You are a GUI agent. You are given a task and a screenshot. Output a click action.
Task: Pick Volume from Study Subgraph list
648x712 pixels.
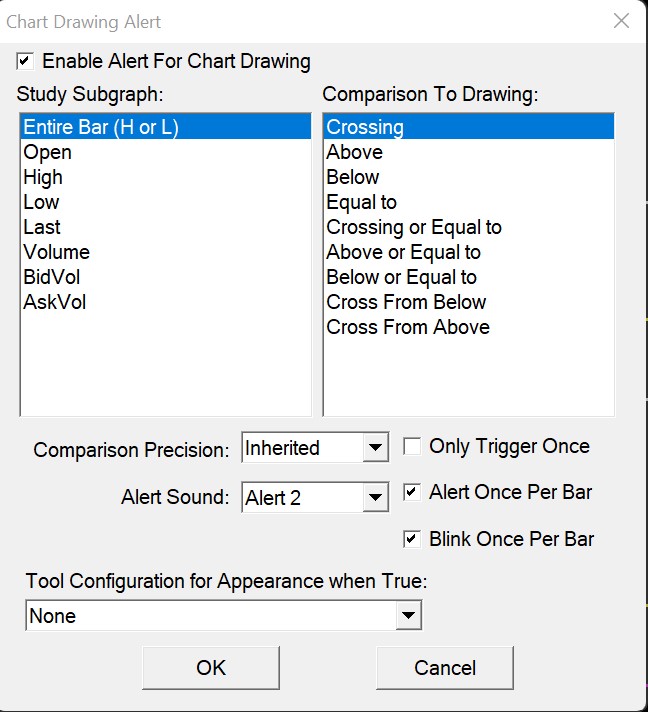click(166, 252)
